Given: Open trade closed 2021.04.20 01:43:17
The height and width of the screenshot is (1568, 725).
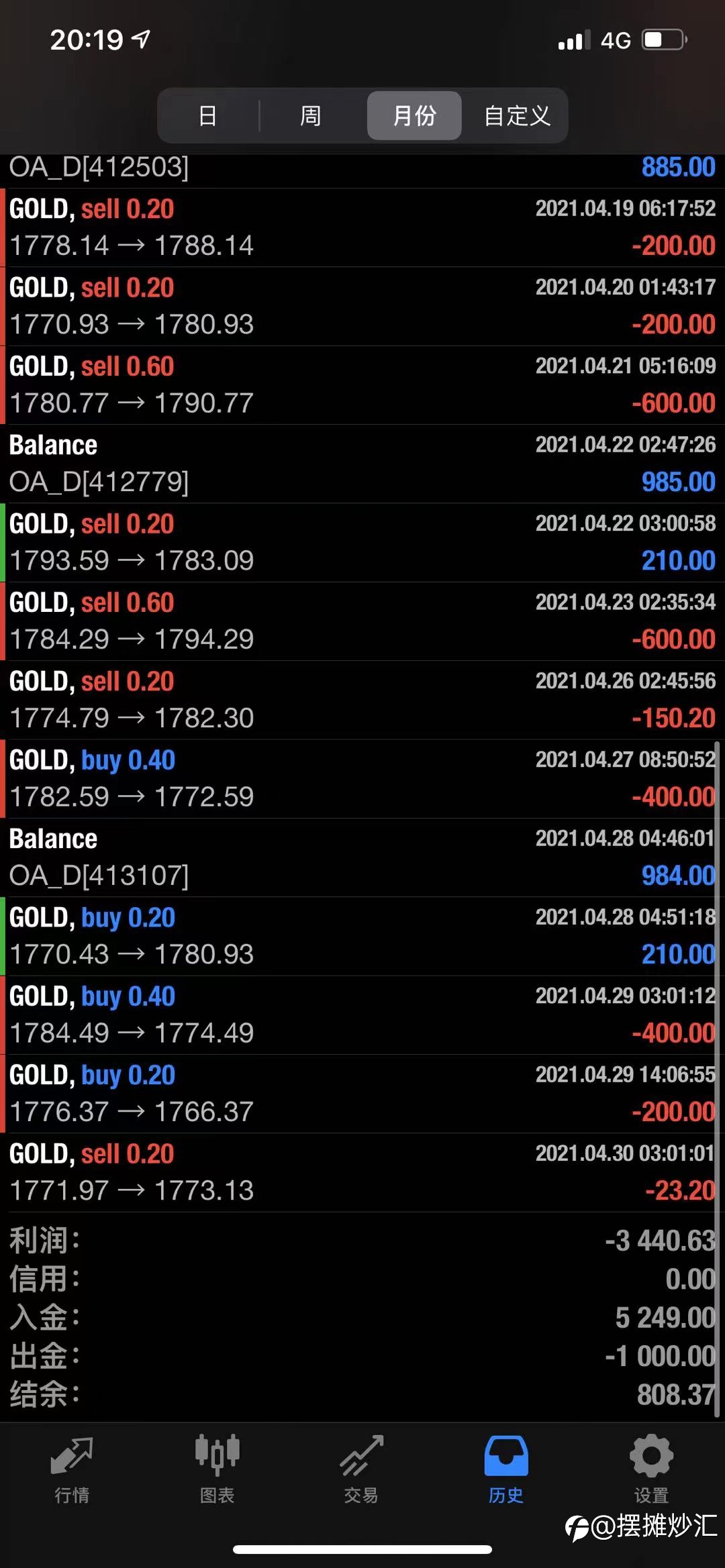Looking at the screenshot, I should (x=362, y=306).
